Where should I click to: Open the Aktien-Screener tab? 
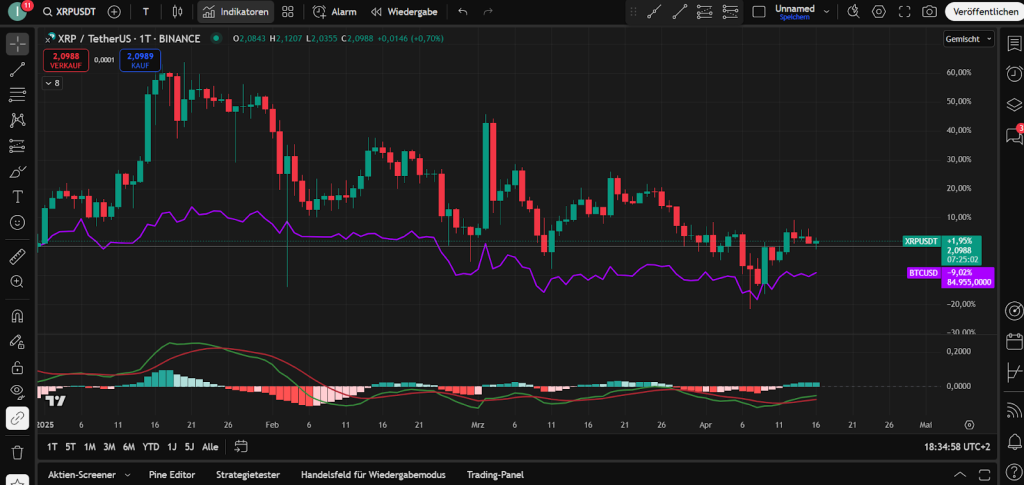pos(82,475)
